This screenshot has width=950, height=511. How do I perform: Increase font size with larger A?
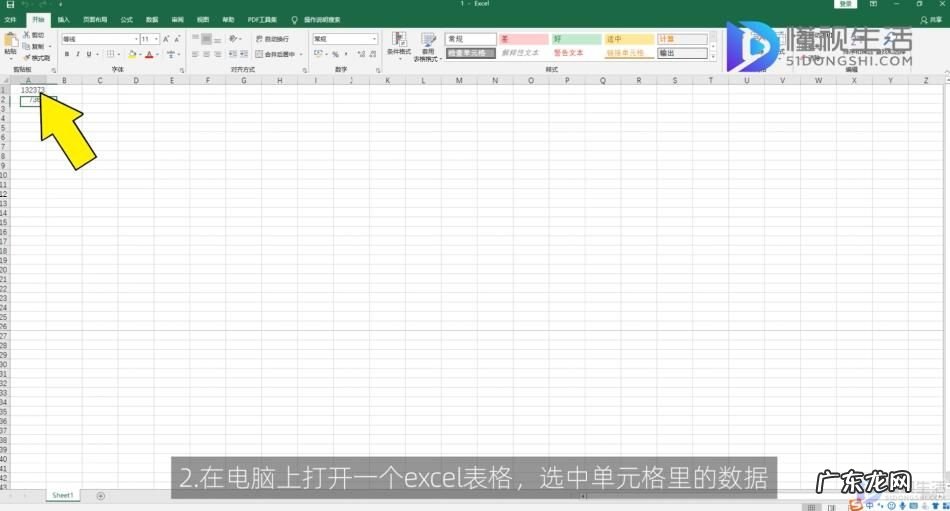click(x=166, y=39)
